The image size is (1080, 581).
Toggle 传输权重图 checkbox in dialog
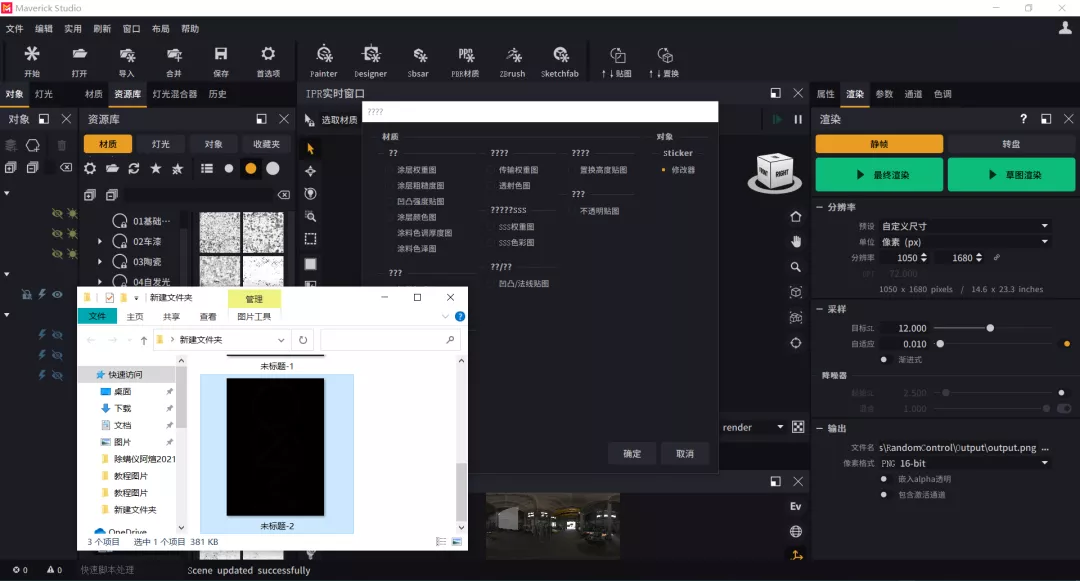pyautogui.click(x=491, y=169)
